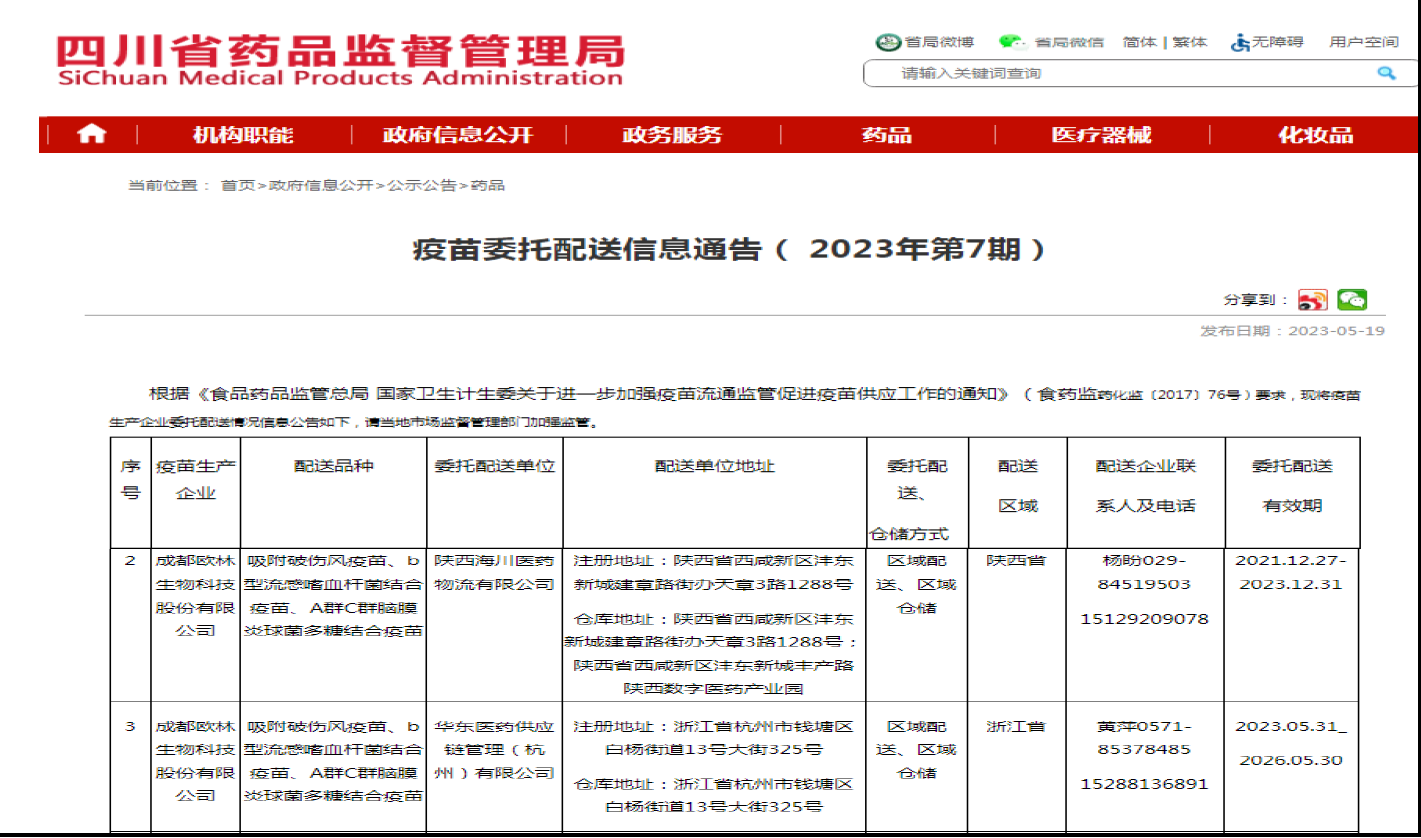Open 政府信息公开 in the red navigation bar
1421x838 pixels.
[458, 135]
